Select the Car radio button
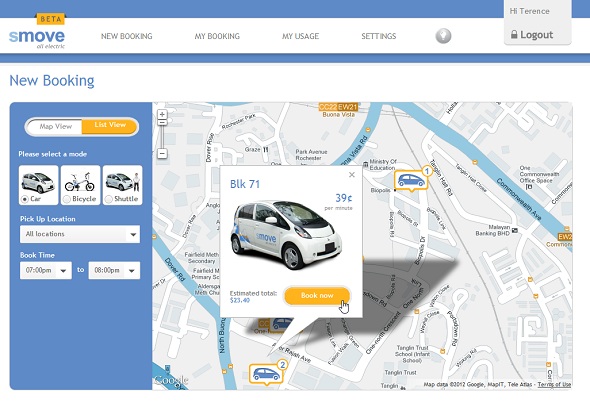The image size is (590, 403). (25, 199)
